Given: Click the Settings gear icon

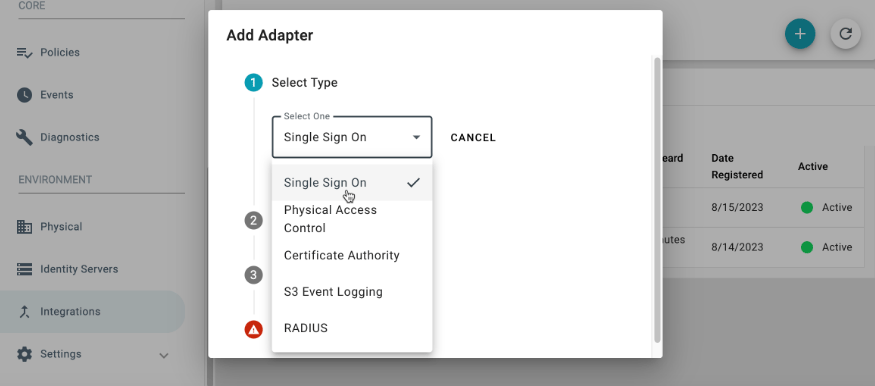Looking at the screenshot, I should [25, 354].
